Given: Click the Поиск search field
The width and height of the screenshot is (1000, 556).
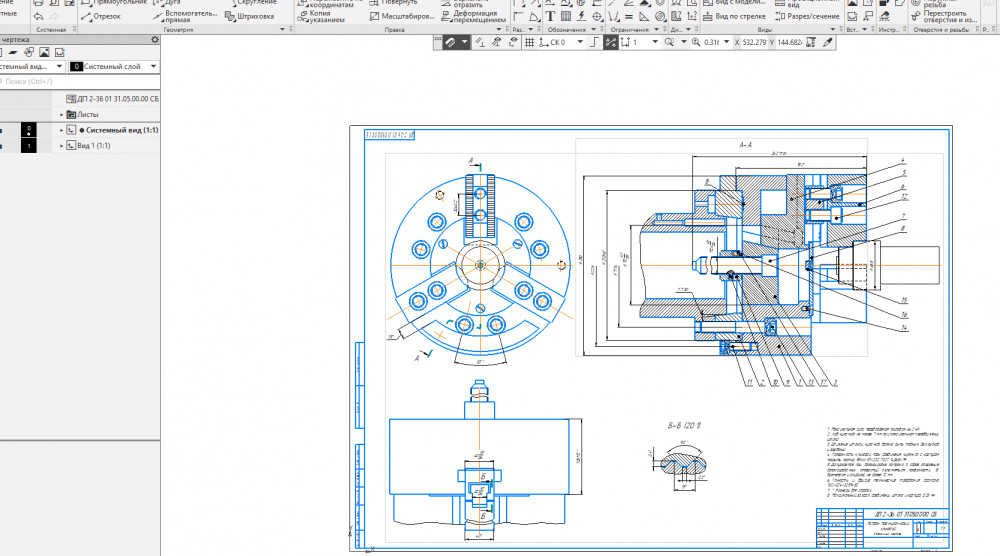Looking at the screenshot, I should pyautogui.click(x=60, y=82).
